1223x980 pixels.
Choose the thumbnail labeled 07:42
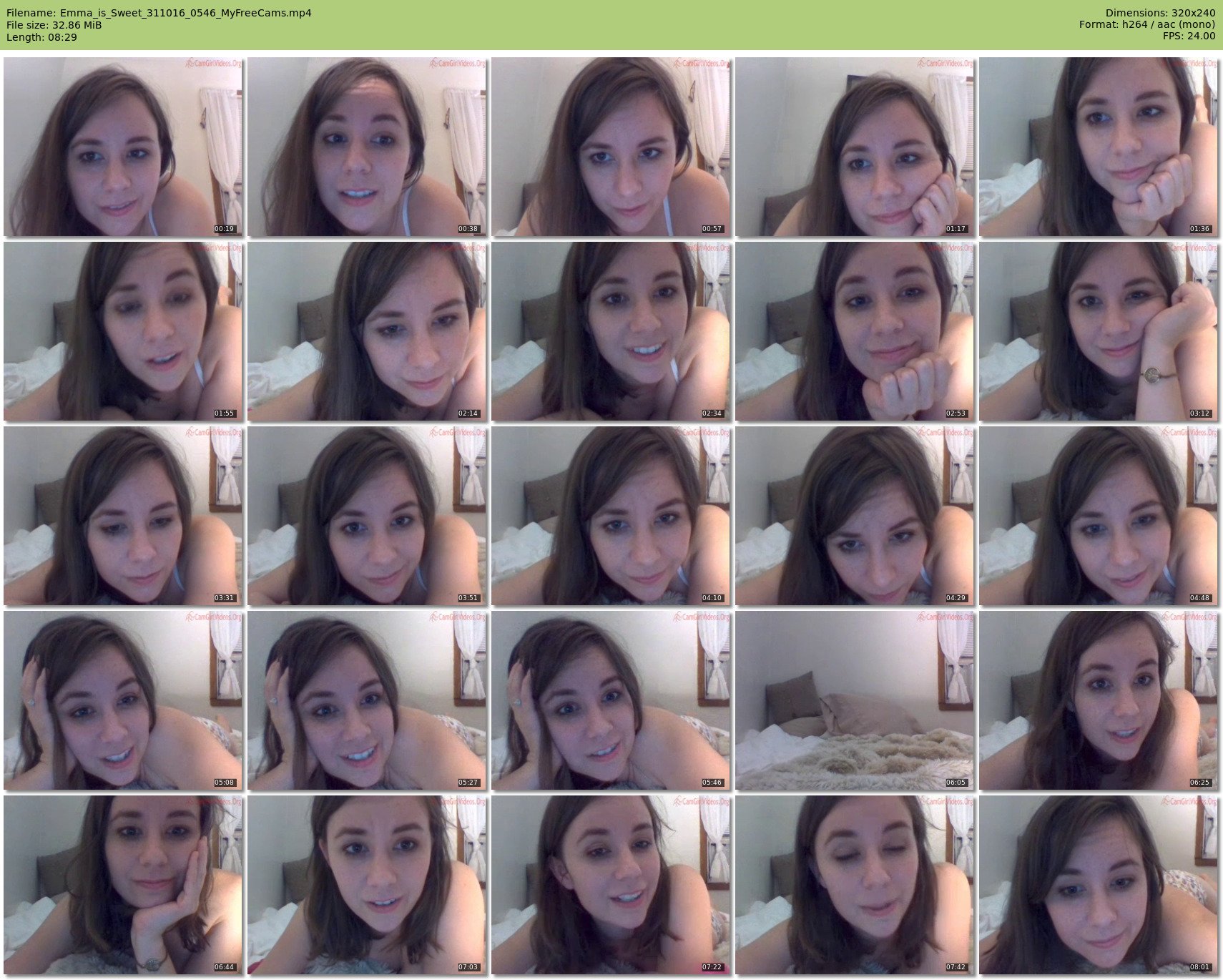[x=855, y=885]
